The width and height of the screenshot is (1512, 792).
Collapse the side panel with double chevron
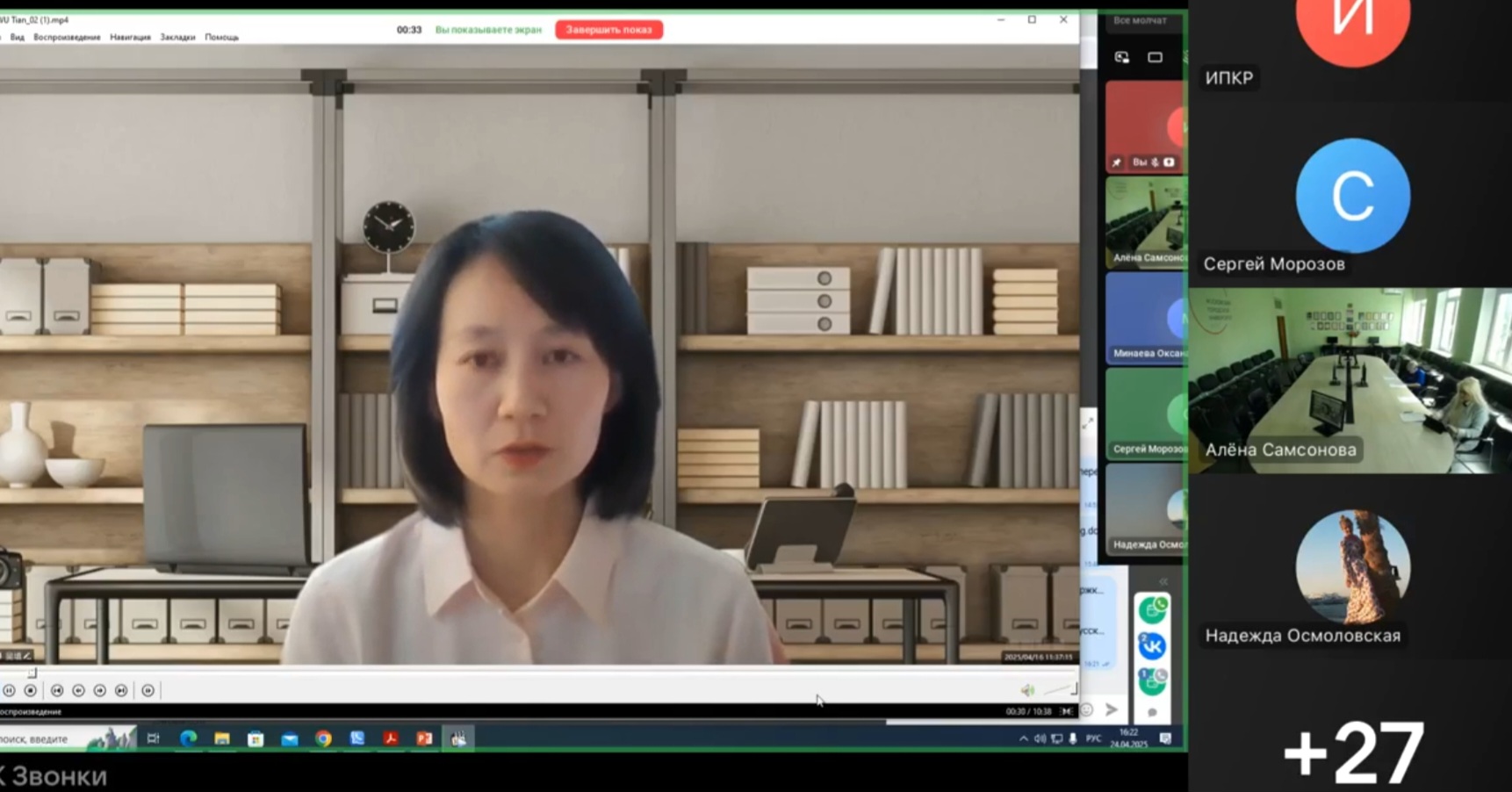click(x=1163, y=582)
